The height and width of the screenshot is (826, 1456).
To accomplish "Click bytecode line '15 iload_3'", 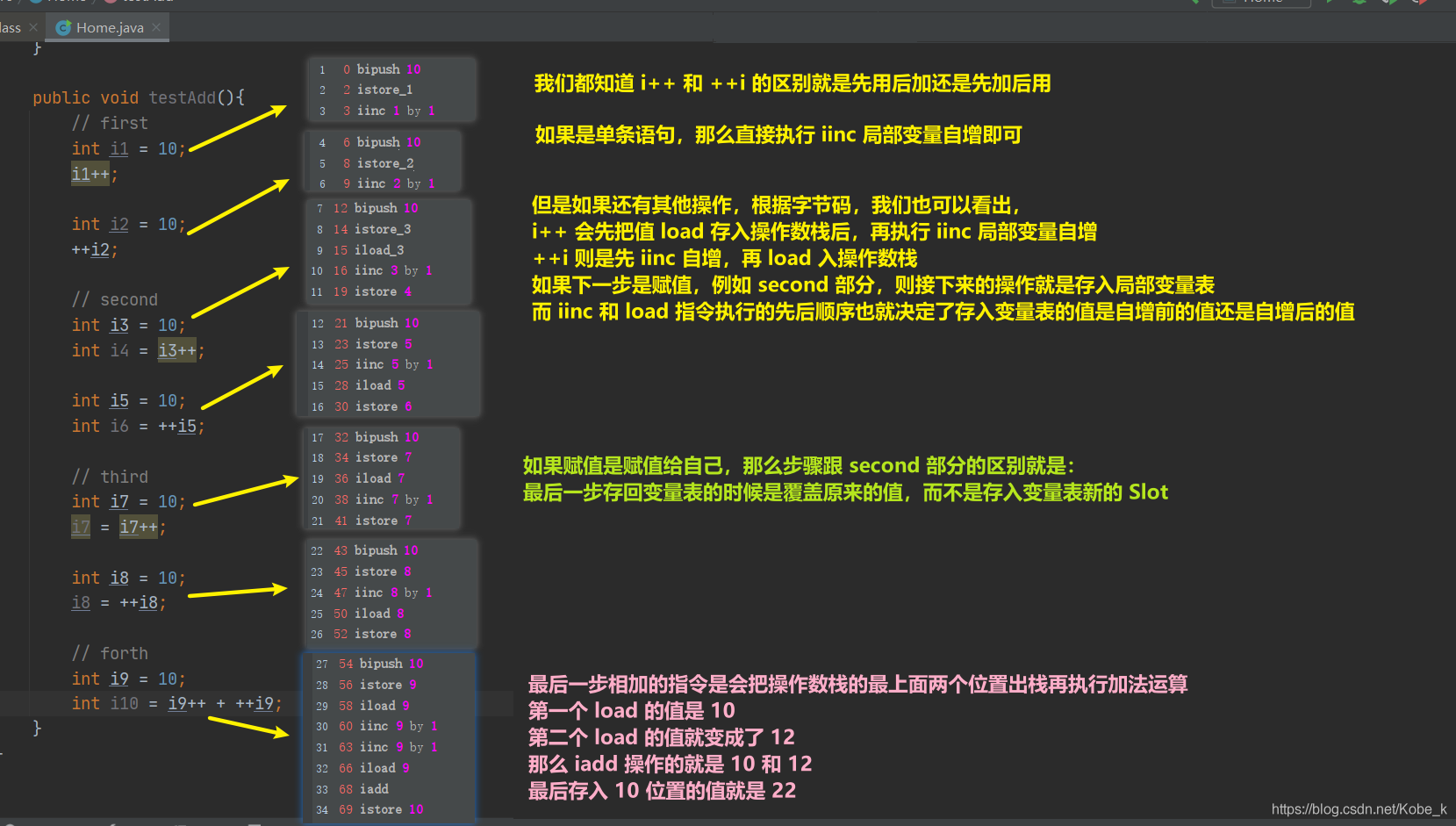I will click(x=369, y=250).
